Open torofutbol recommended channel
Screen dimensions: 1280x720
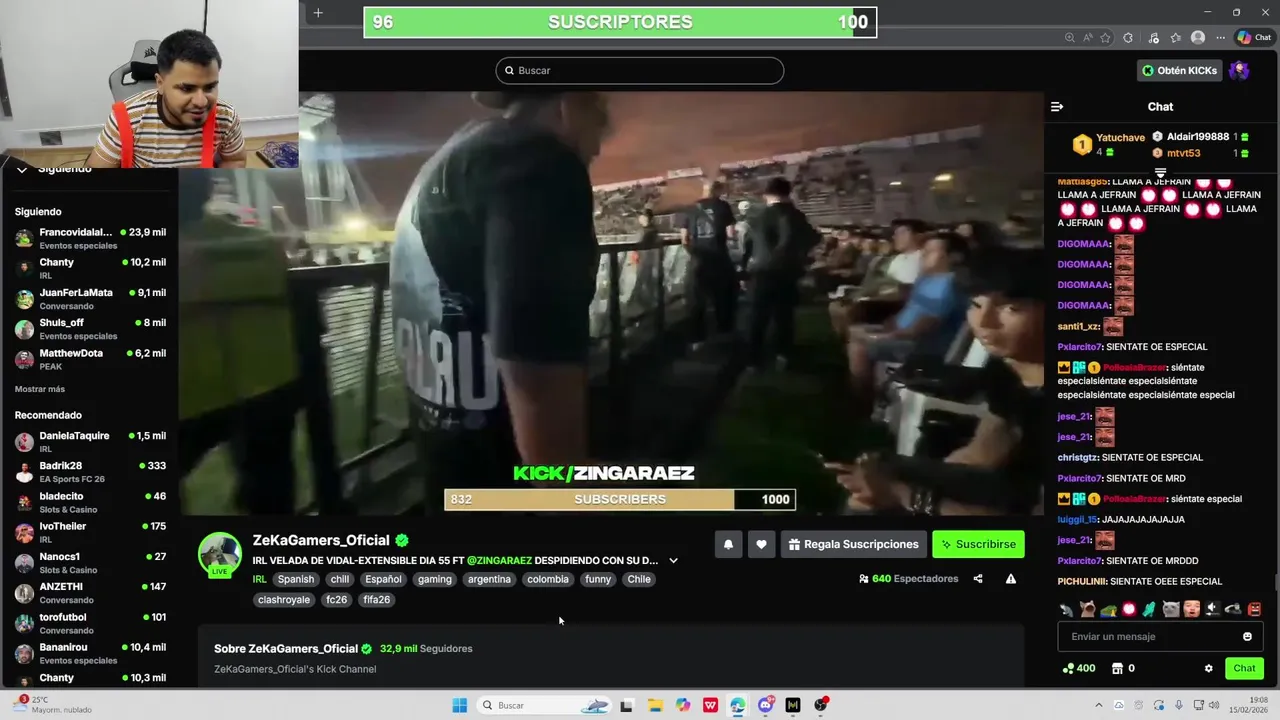click(90, 623)
